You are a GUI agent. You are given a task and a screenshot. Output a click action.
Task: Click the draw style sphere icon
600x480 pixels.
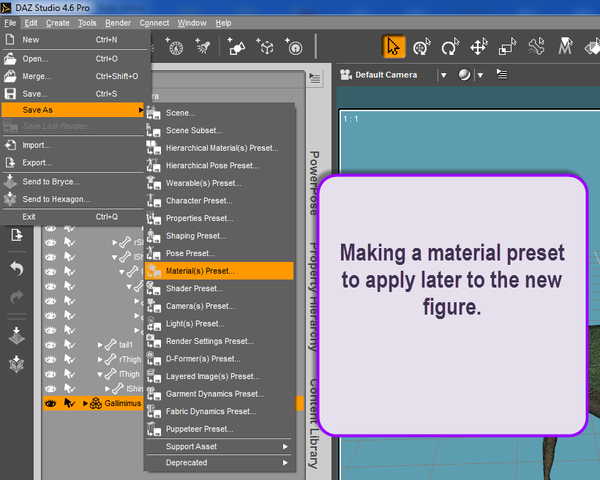[x=464, y=75]
